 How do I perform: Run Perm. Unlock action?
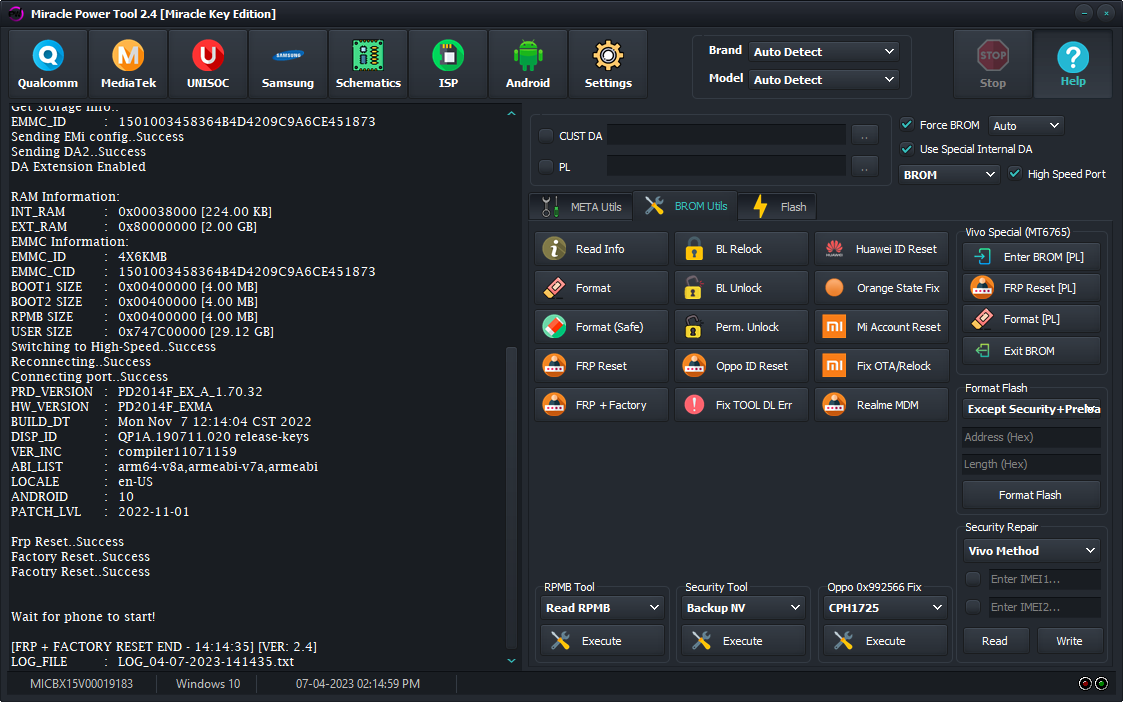point(741,327)
